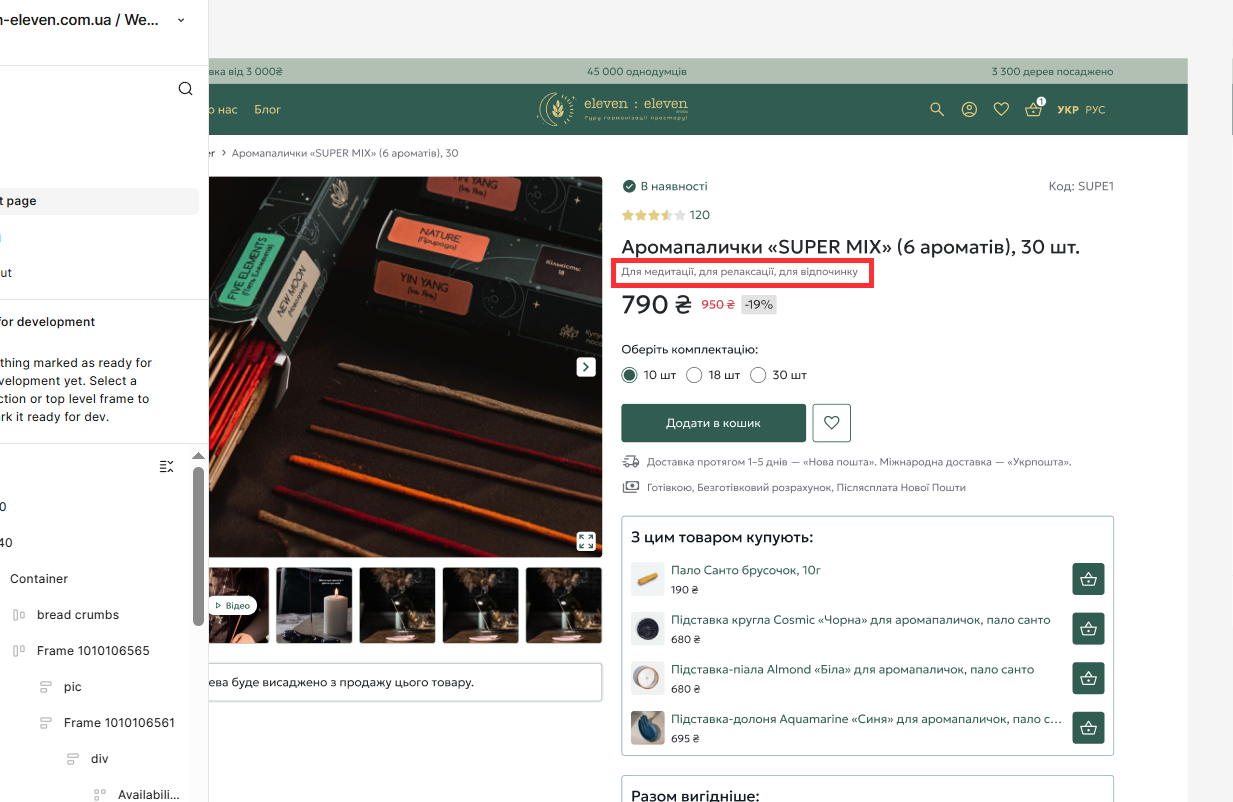
Task: Click the delivery truck icon
Action: pos(631,462)
